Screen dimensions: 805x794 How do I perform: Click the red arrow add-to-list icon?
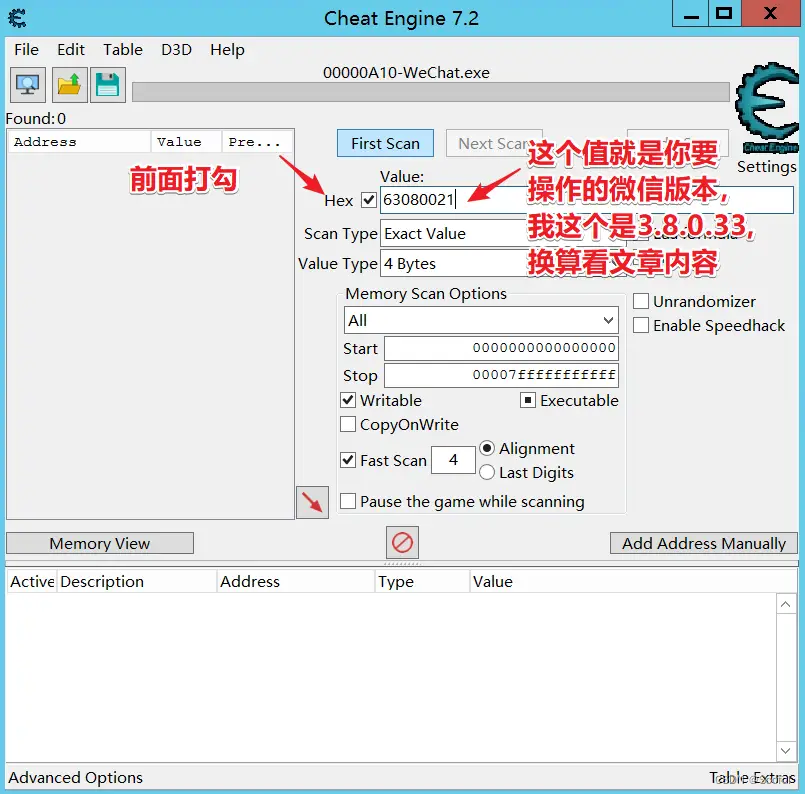point(312,502)
